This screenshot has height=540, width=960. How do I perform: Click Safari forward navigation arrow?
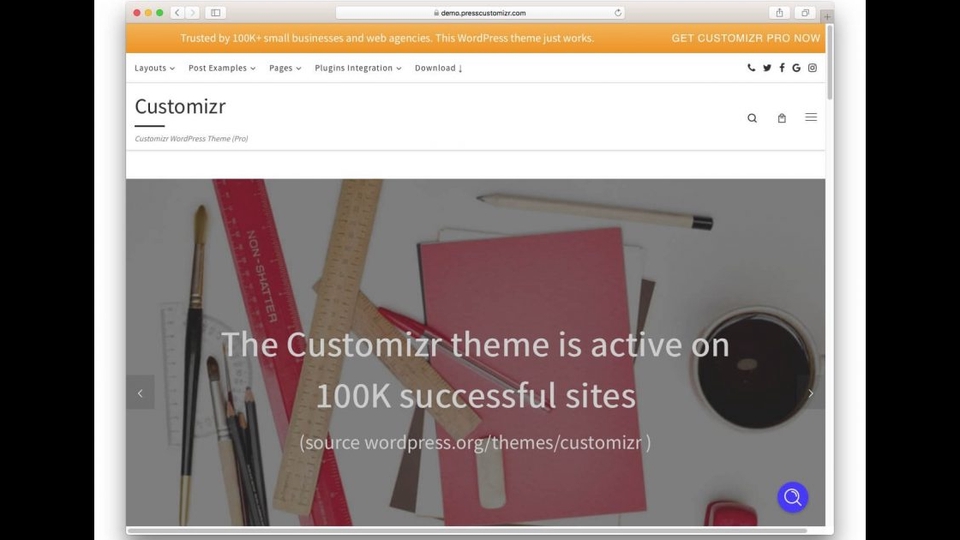click(x=192, y=12)
